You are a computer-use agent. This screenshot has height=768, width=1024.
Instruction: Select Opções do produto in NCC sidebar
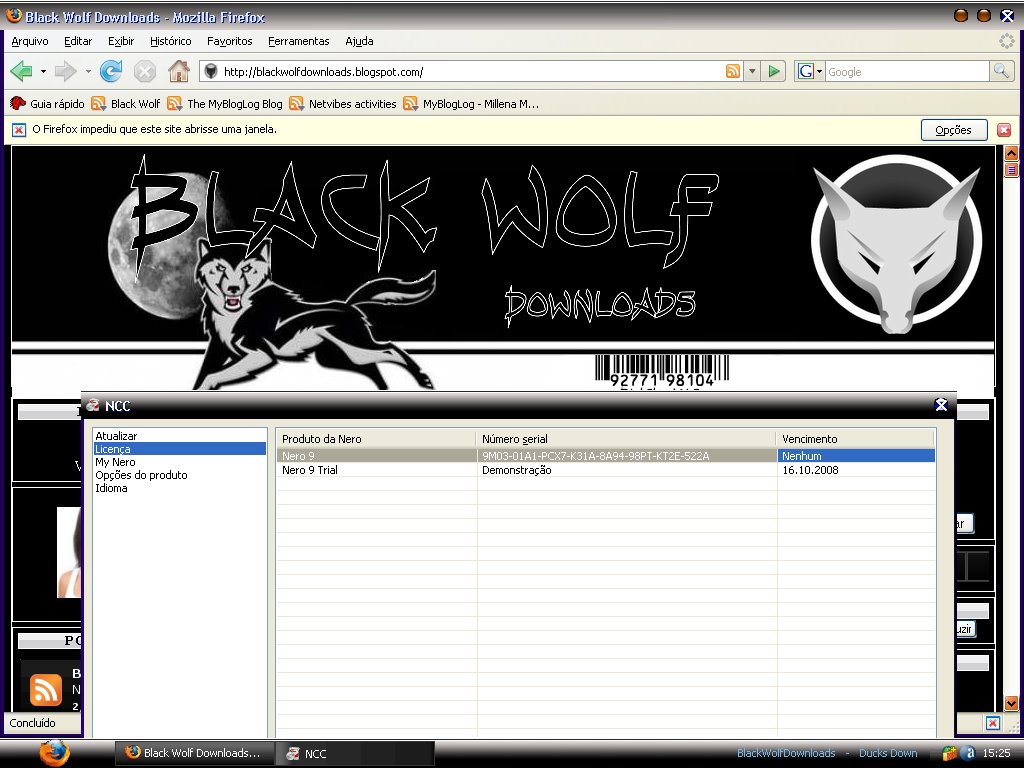(x=141, y=475)
